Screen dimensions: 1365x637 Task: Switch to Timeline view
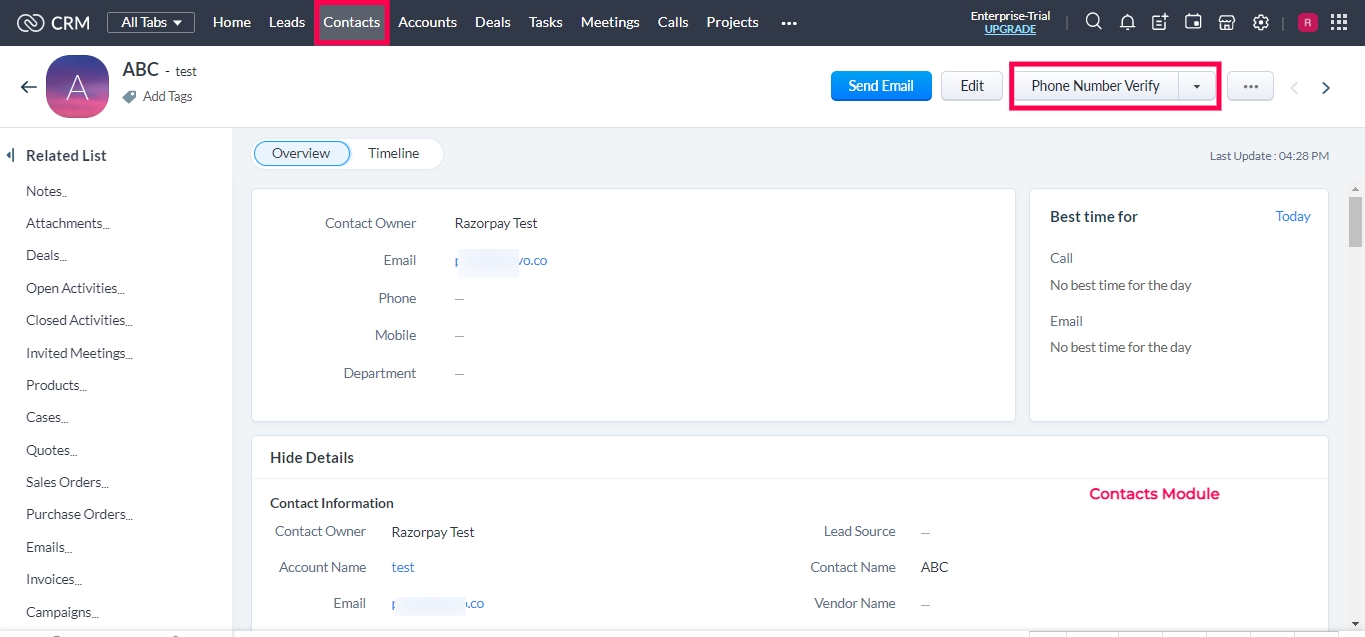pos(393,153)
